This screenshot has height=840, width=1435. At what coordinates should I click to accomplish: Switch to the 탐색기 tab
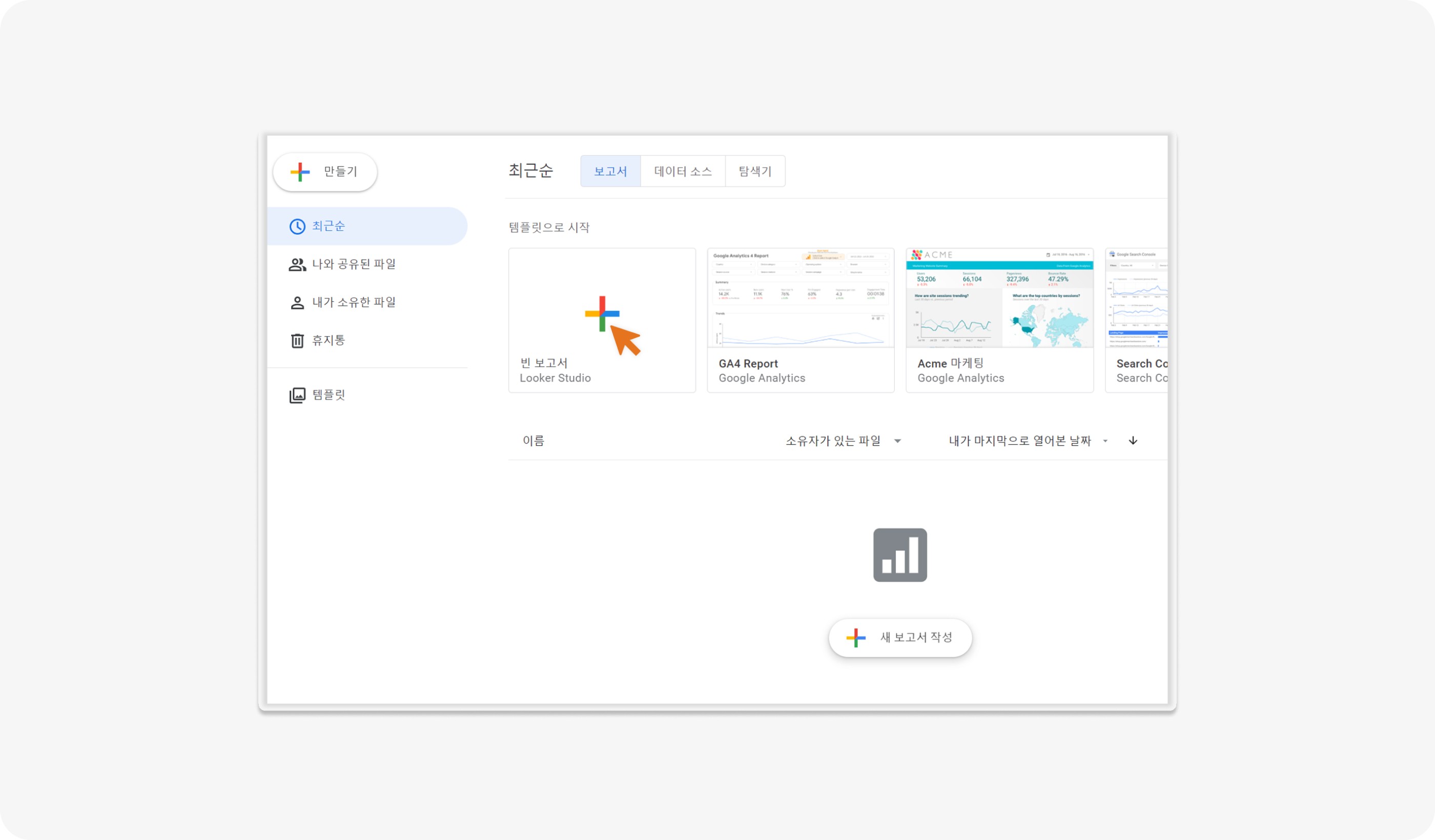[x=755, y=171]
